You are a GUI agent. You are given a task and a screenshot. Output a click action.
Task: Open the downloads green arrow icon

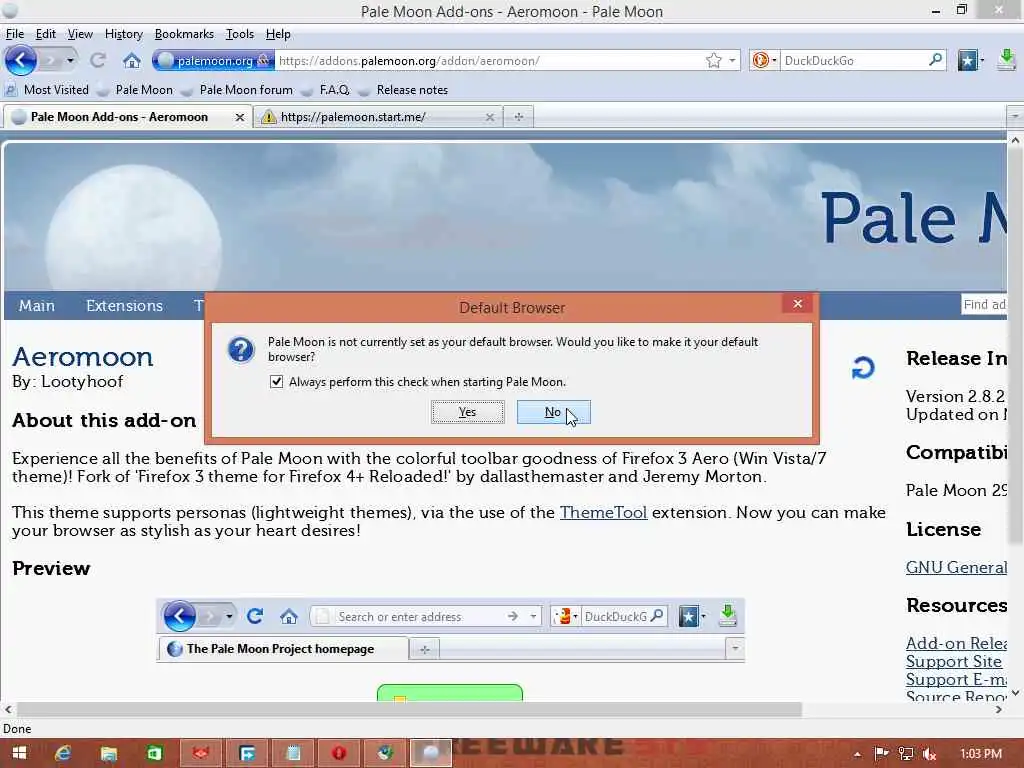1006,60
